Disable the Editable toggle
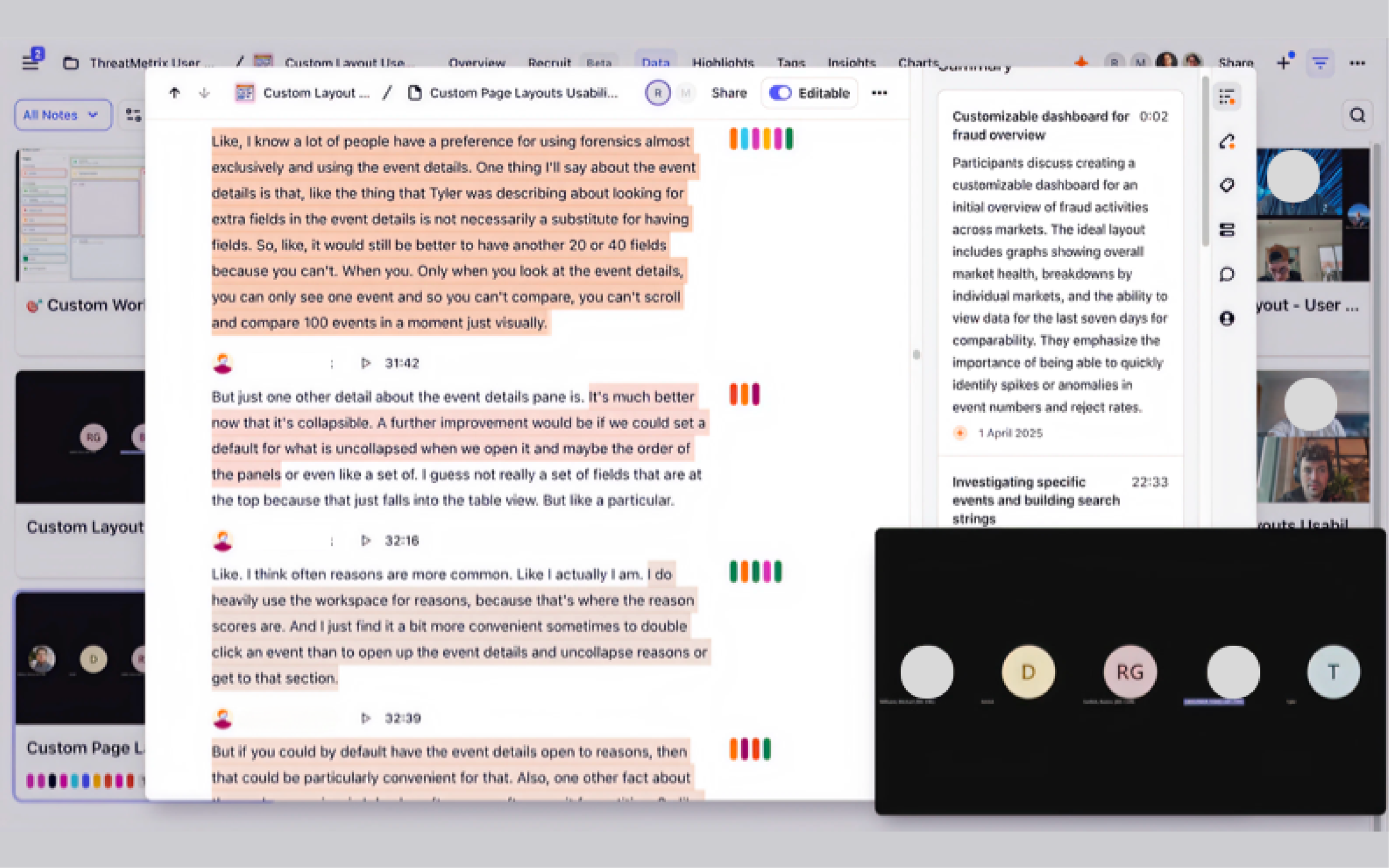The width and height of the screenshot is (1389, 868). 781,92
